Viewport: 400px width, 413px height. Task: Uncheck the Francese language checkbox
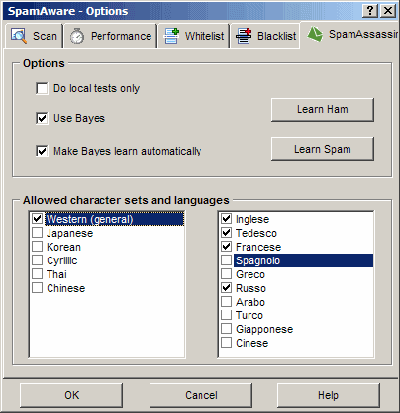[227, 247]
